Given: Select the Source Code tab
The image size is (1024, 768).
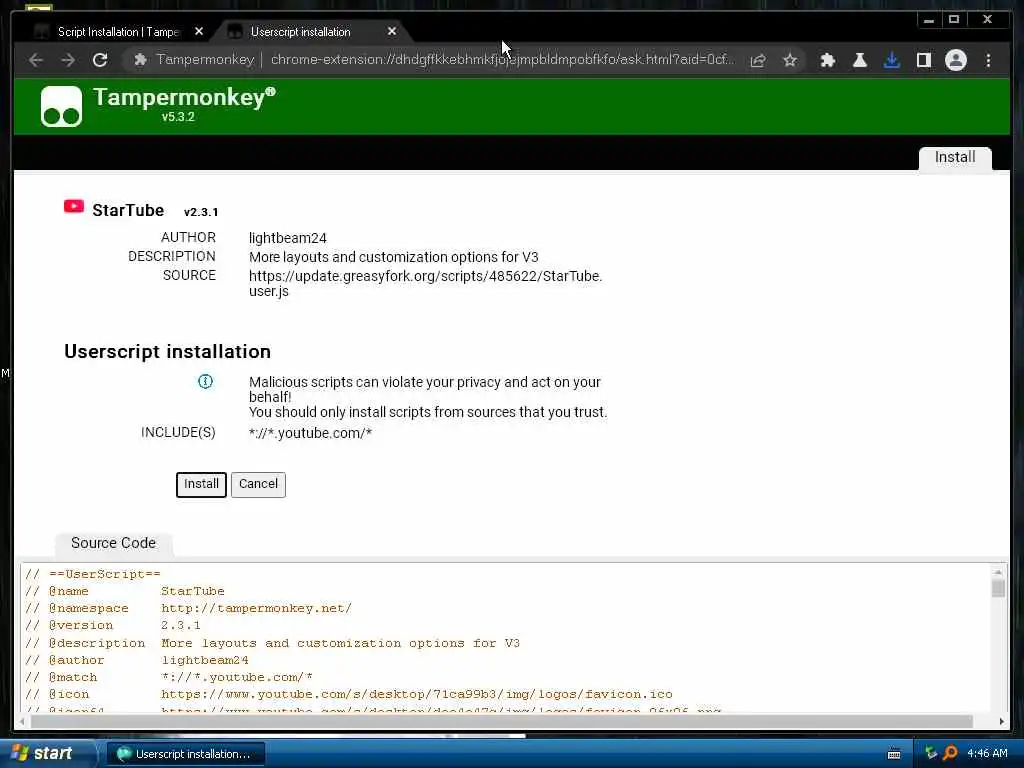Looking at the screenshot, I should point(114,543).
